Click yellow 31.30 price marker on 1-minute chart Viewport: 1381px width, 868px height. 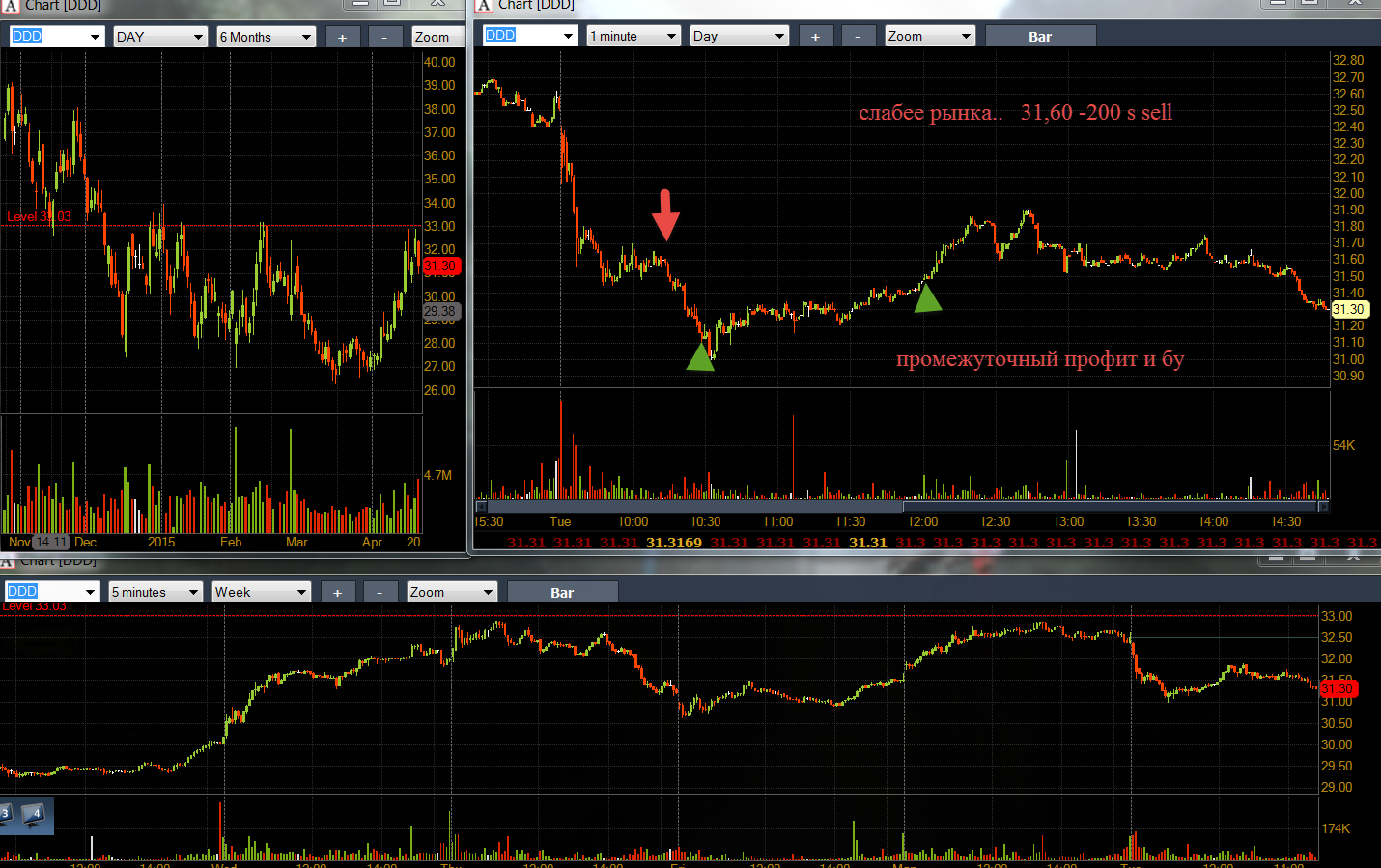tap(1349, 309)
